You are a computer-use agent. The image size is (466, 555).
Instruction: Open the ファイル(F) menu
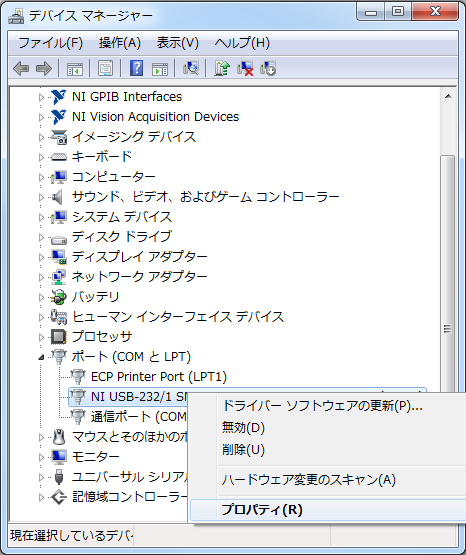point(51,43)
